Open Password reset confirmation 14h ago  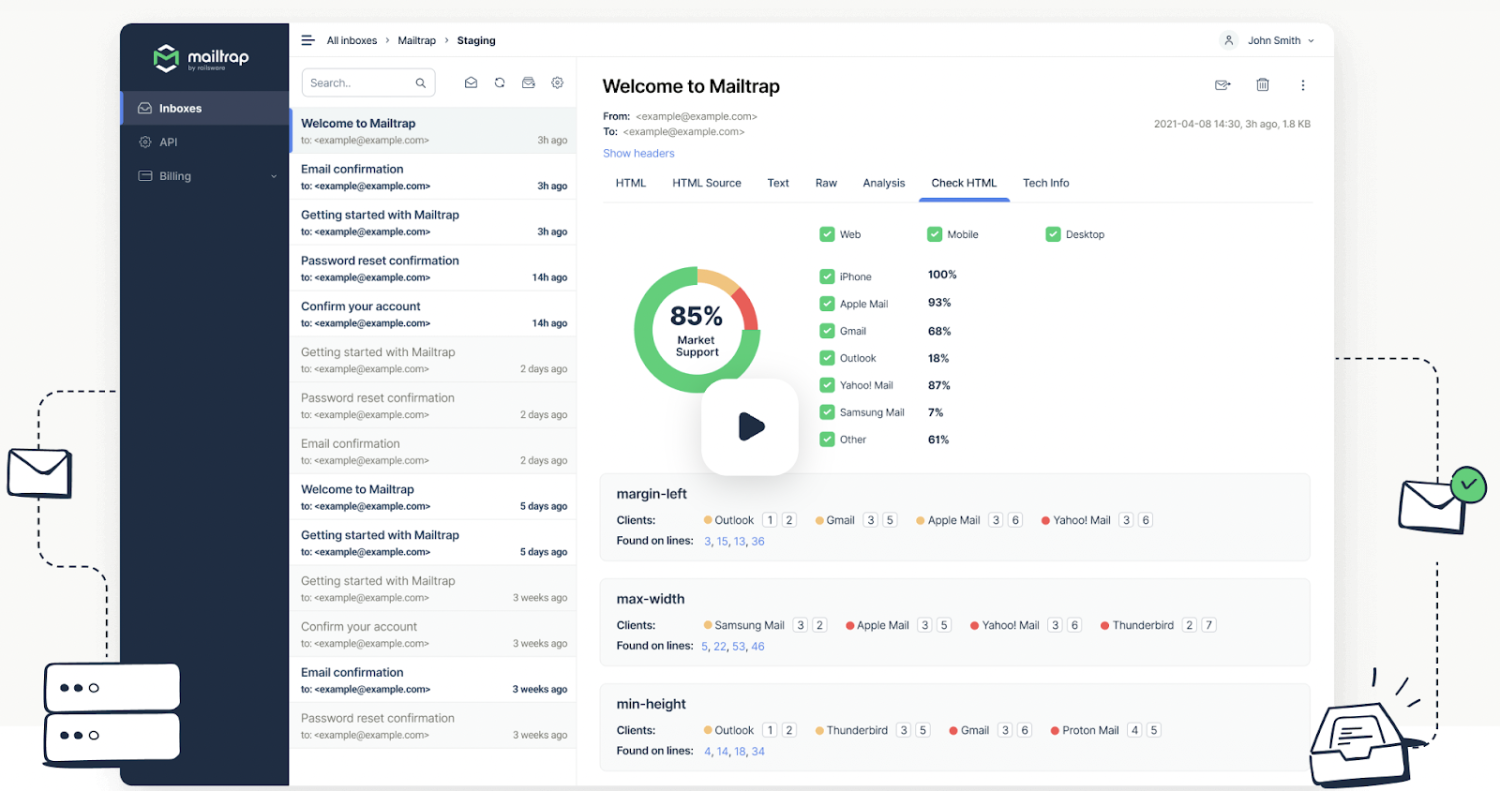[x=433, y=269]
